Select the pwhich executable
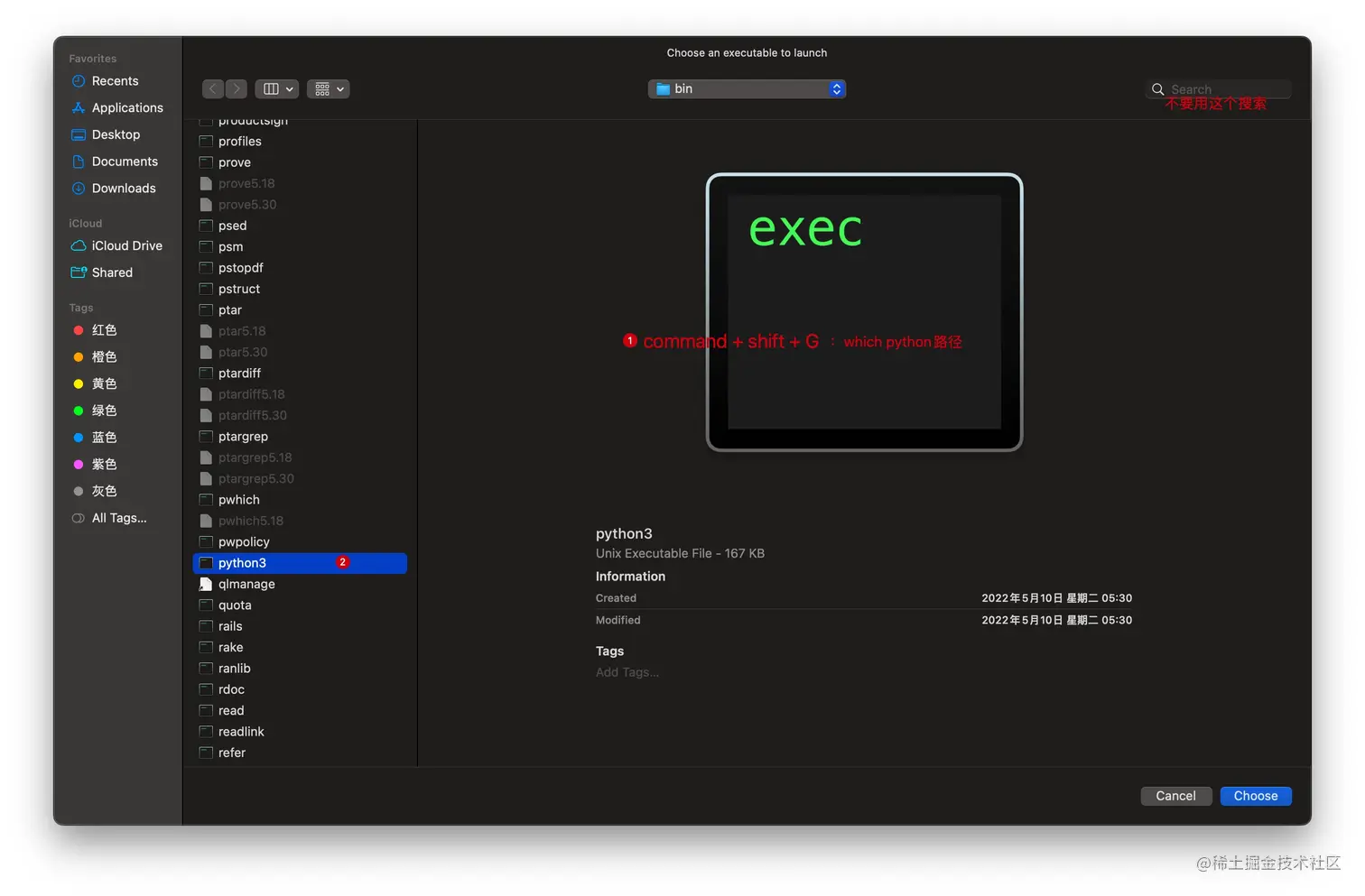 (x=300, y=500)
